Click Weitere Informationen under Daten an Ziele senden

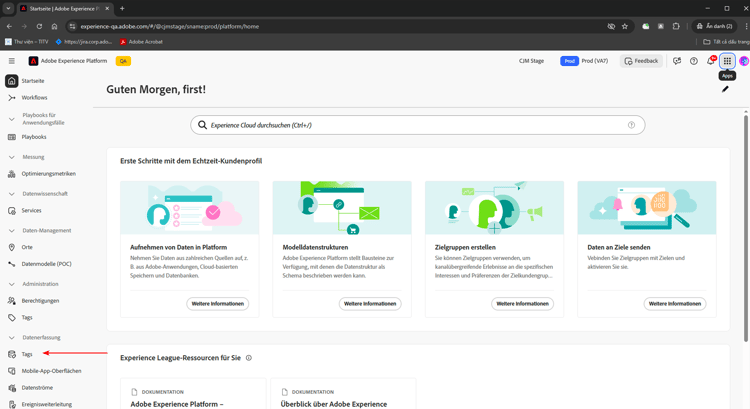pyautogui.click(x=675, y=304)
